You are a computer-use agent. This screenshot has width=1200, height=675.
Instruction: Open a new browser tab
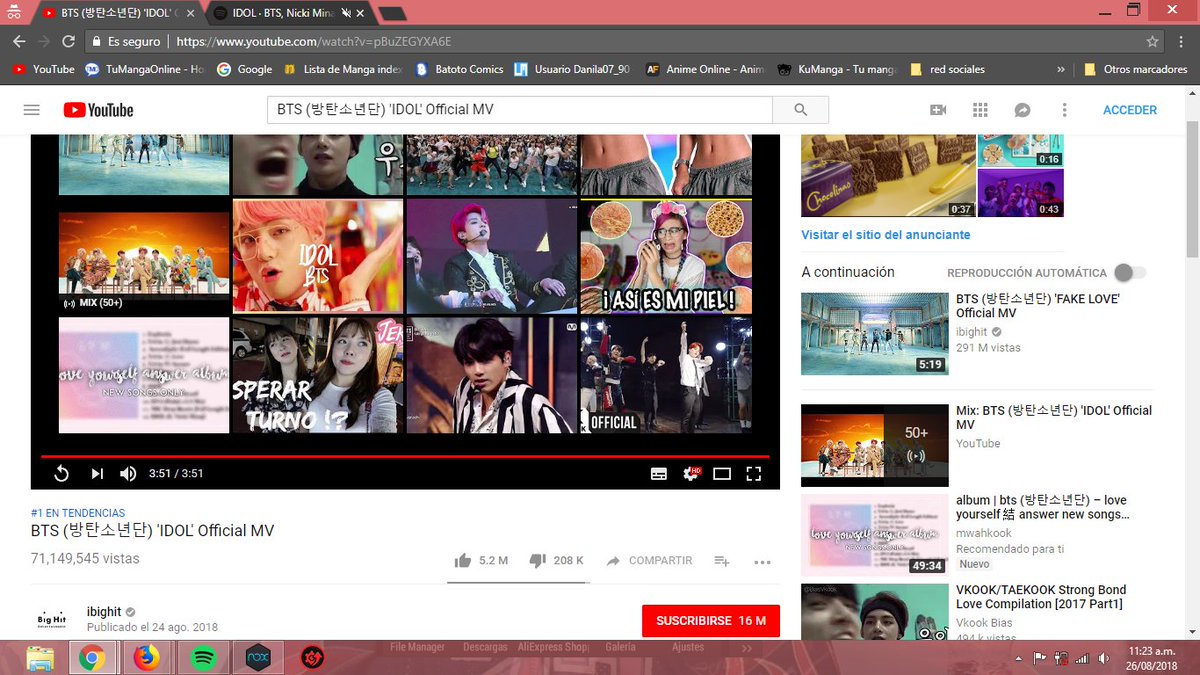point(393,14)
